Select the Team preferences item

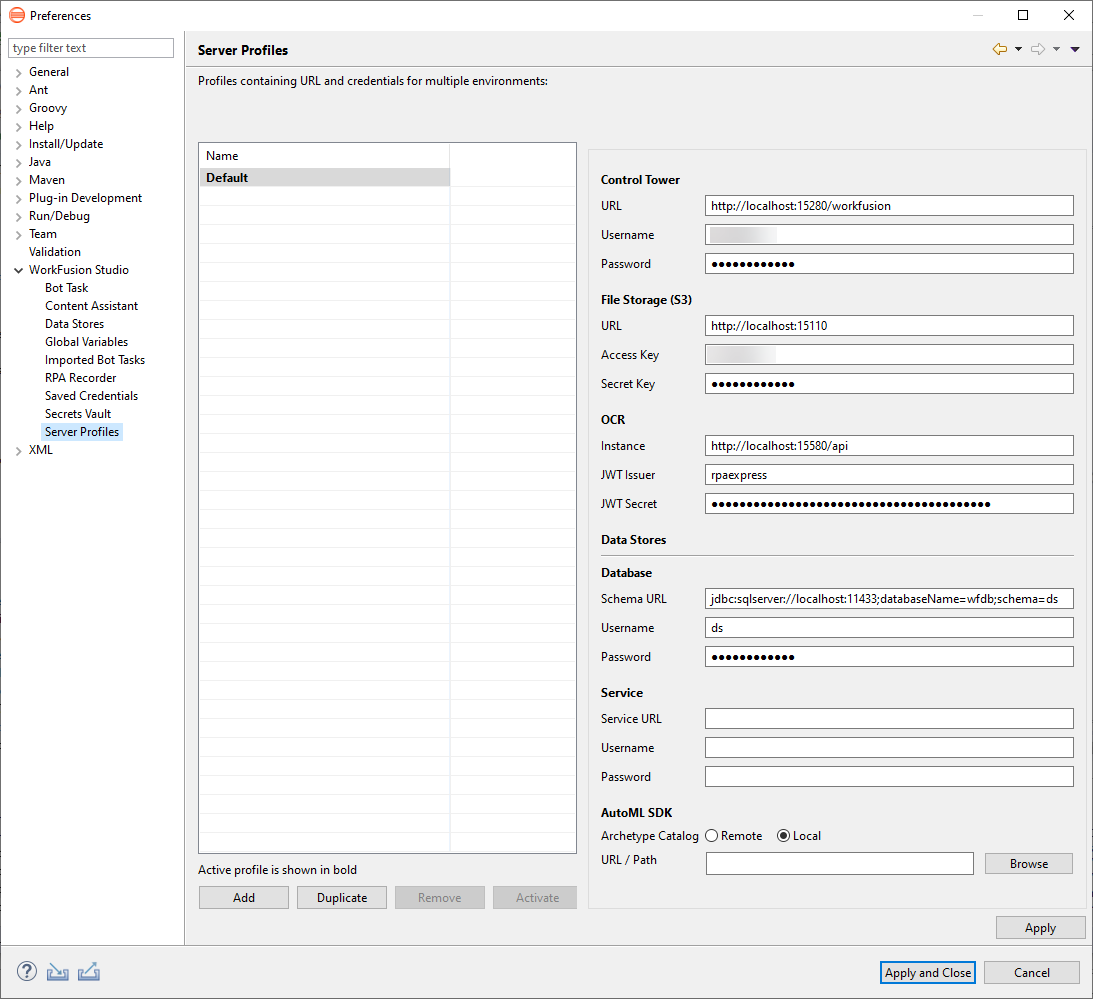coord(43,234)
